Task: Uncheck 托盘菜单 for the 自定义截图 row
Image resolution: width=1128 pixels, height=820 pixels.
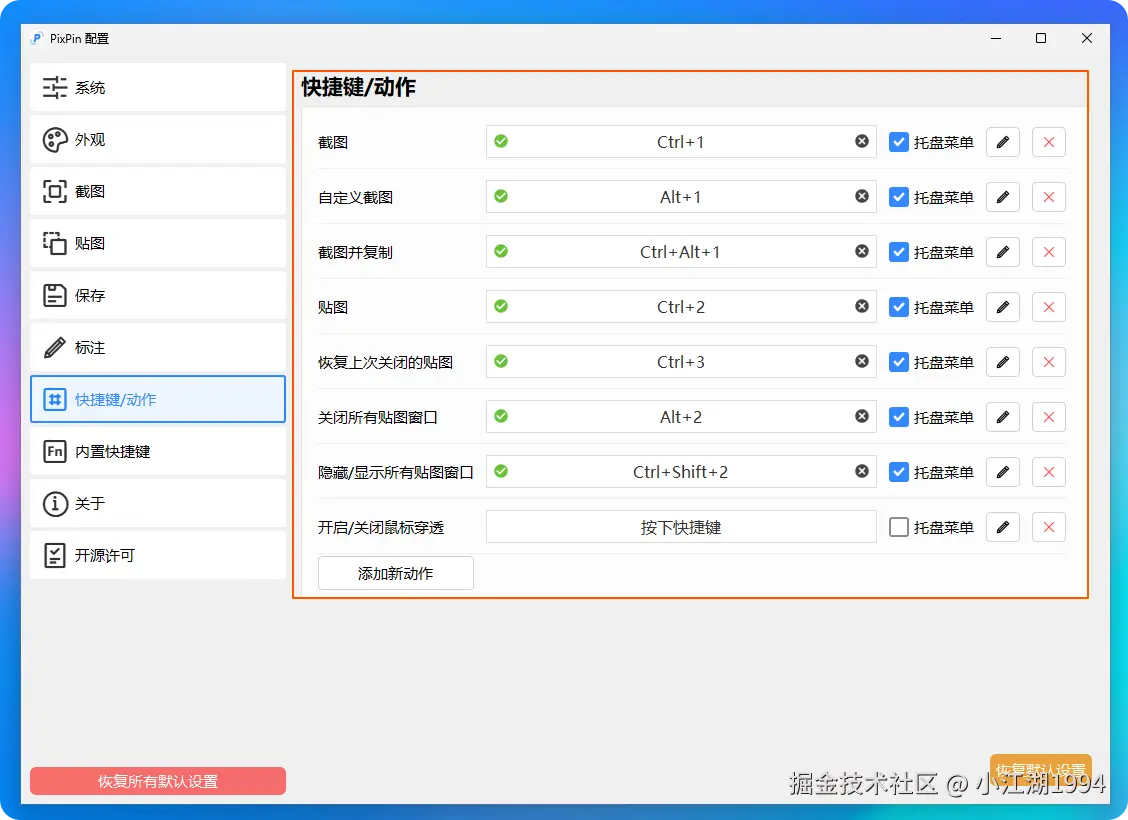Action: coord(899,197)
